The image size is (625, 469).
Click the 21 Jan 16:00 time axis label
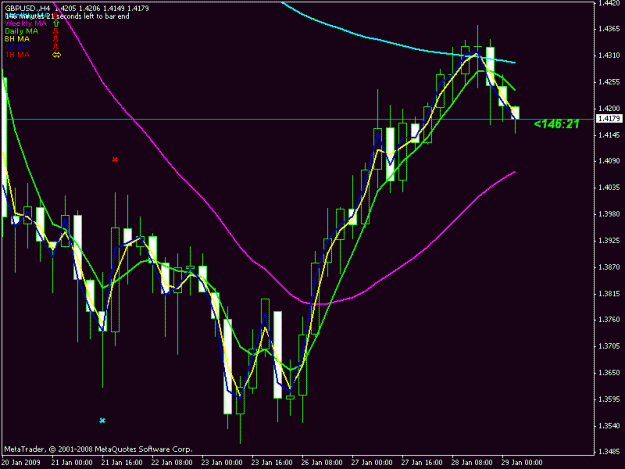pos(122,462)
